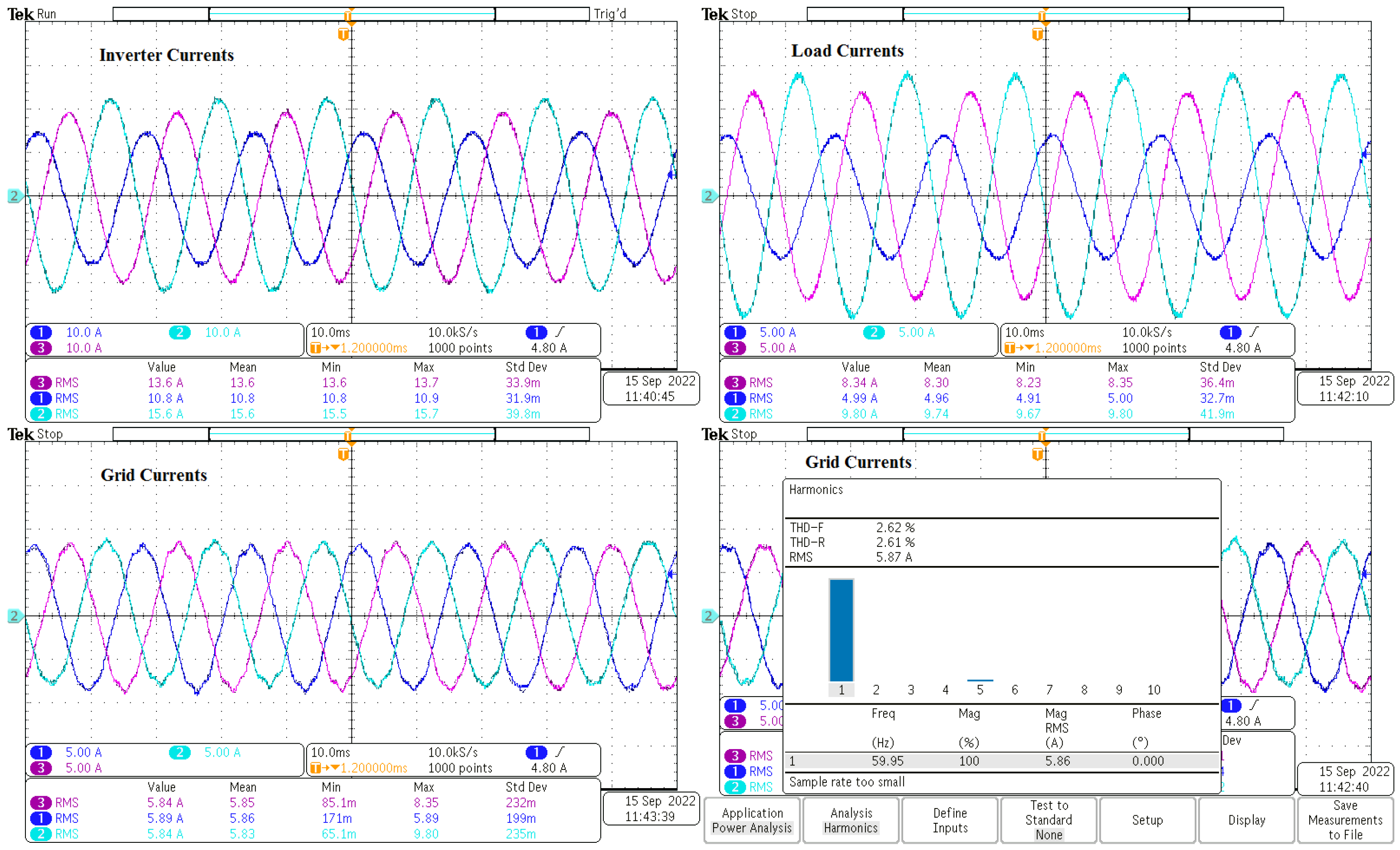Open the Define Inputs menu
1400x850 pixels.
coord(949,820)
